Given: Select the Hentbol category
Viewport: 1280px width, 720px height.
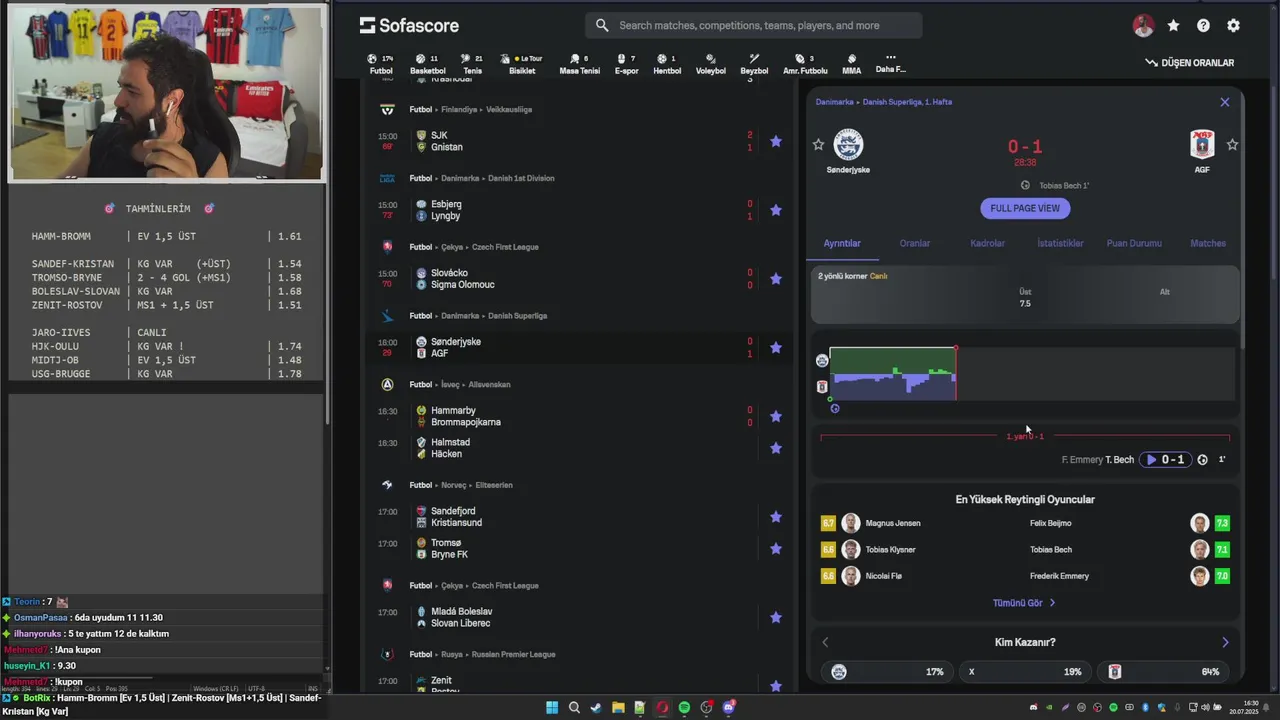Looking at the screenshot, I should coord(667,64).
